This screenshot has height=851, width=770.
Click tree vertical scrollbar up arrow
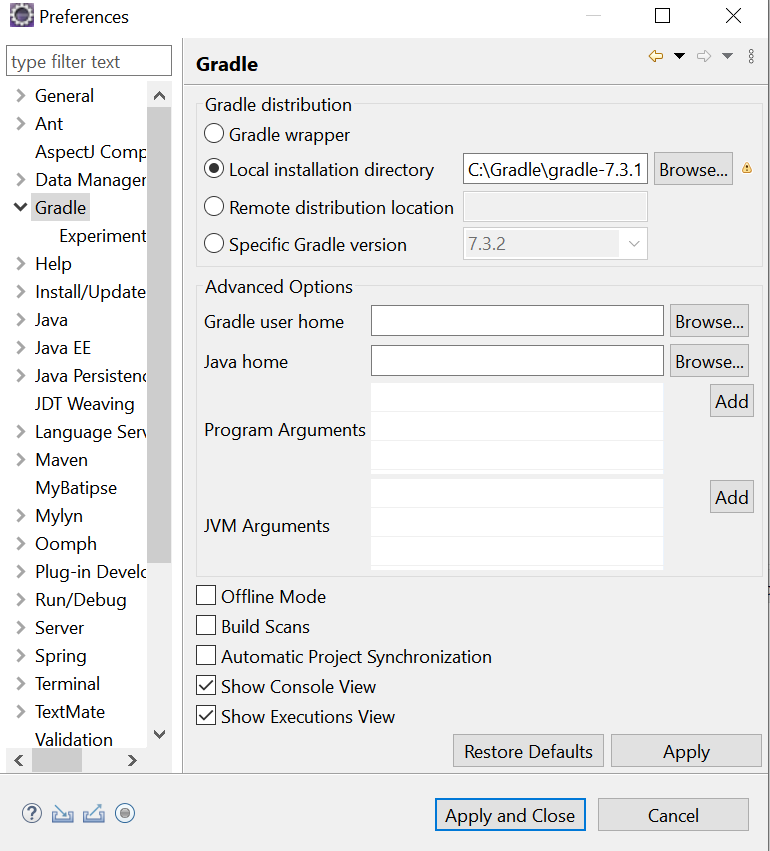click(160, 96)
